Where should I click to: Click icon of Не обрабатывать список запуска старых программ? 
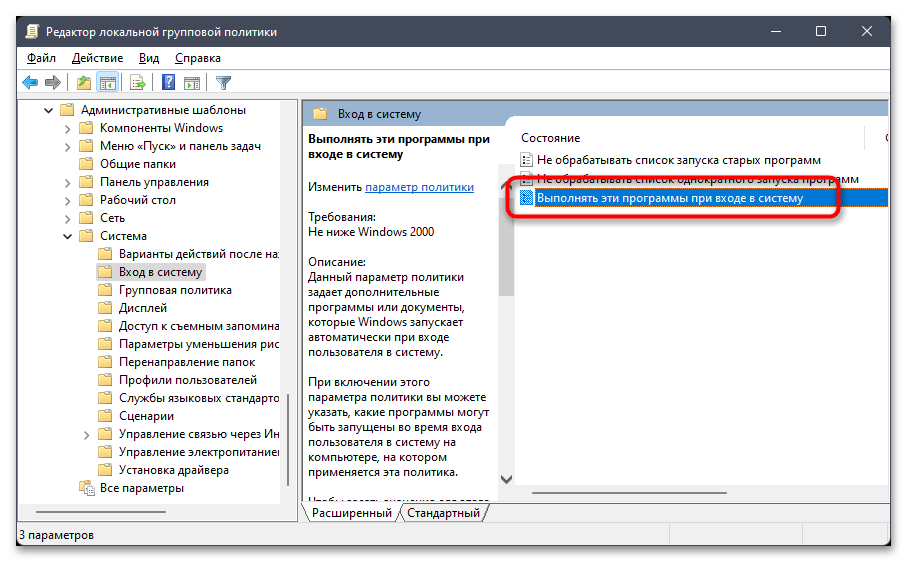click(x=526, y=160)
